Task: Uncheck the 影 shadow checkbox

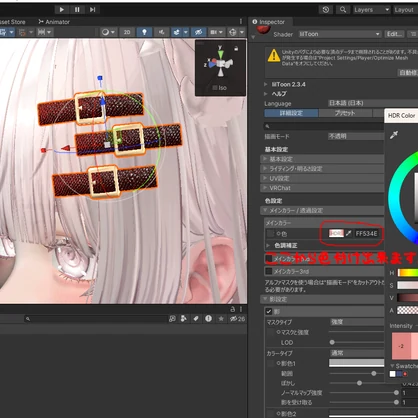Action: pyautogui.click(x=269, y=312)
